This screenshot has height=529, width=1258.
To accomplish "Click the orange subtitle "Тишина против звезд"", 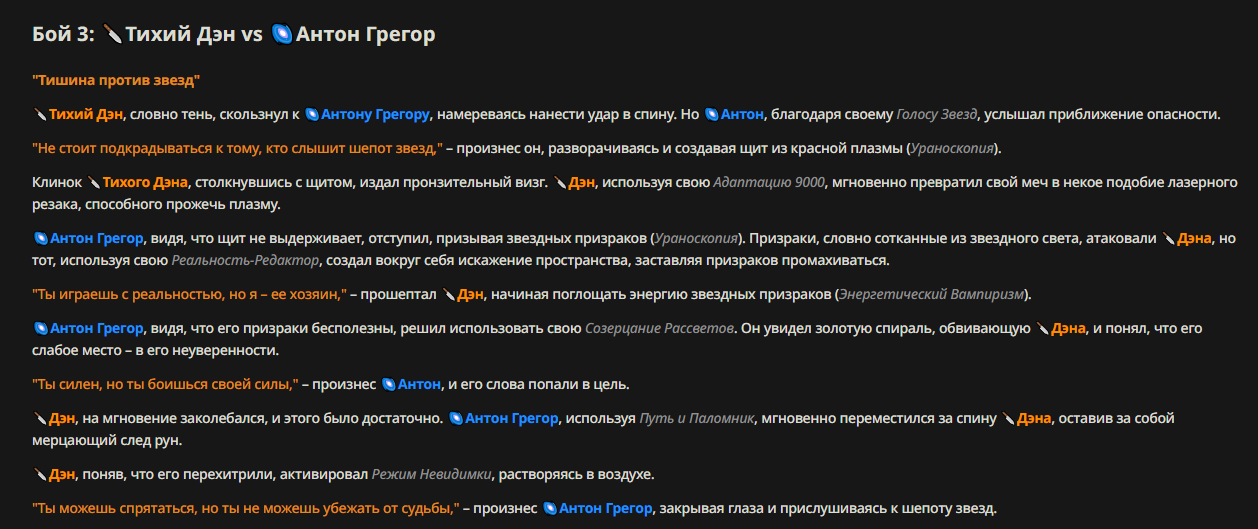I will [x=116, y=80].
